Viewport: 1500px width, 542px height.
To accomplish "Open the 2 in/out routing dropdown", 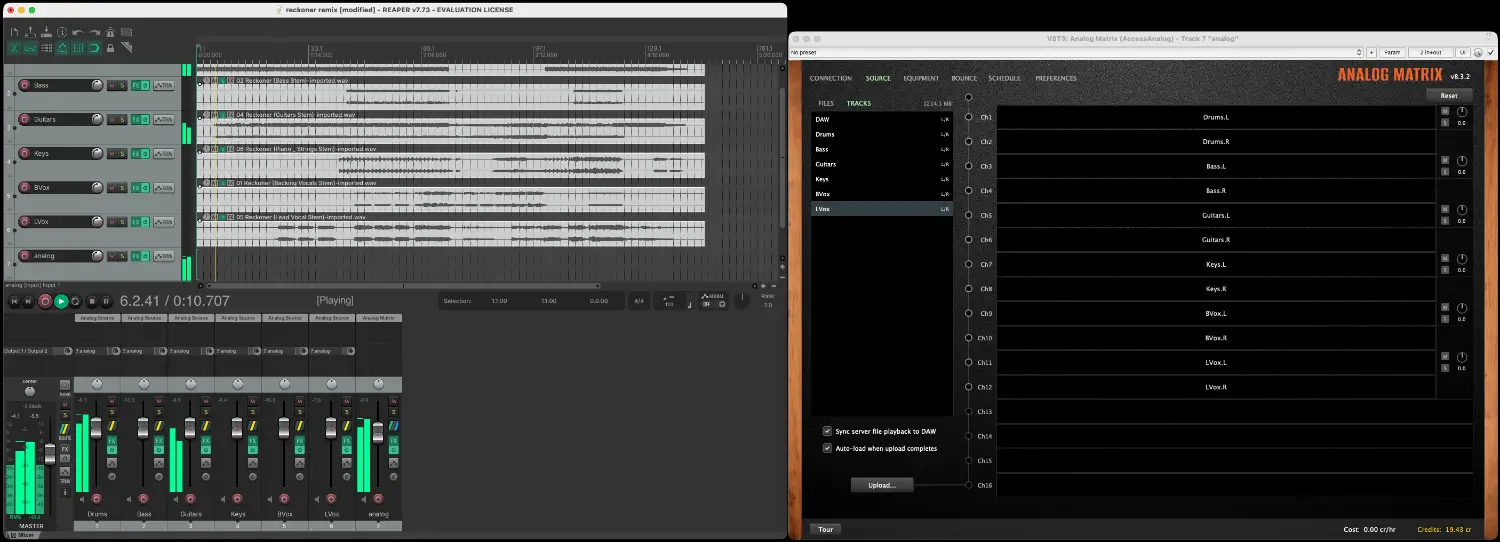I will click(1429, 52).
